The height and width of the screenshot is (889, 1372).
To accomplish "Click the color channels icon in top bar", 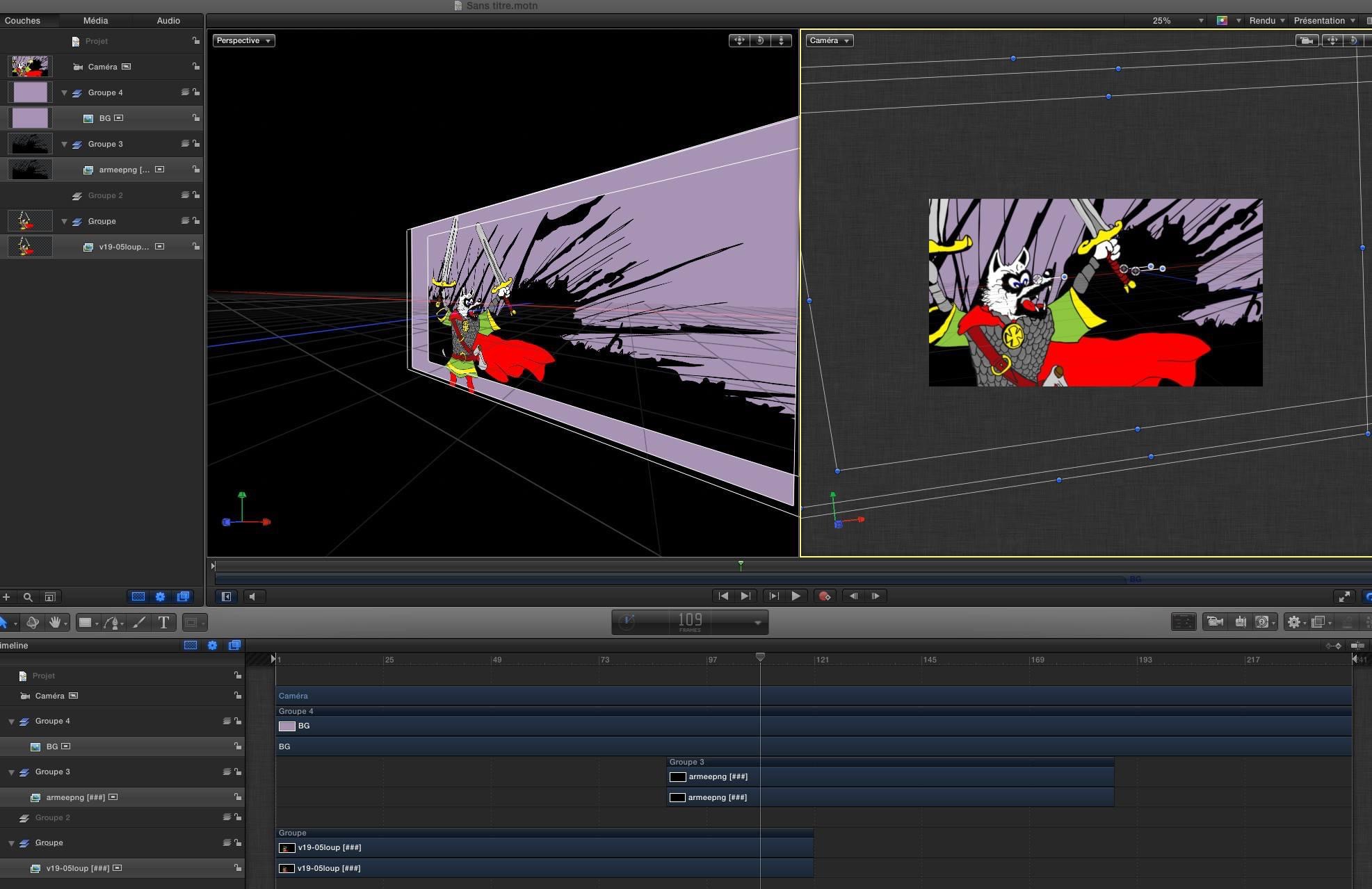I will [x=1222, y=20].
